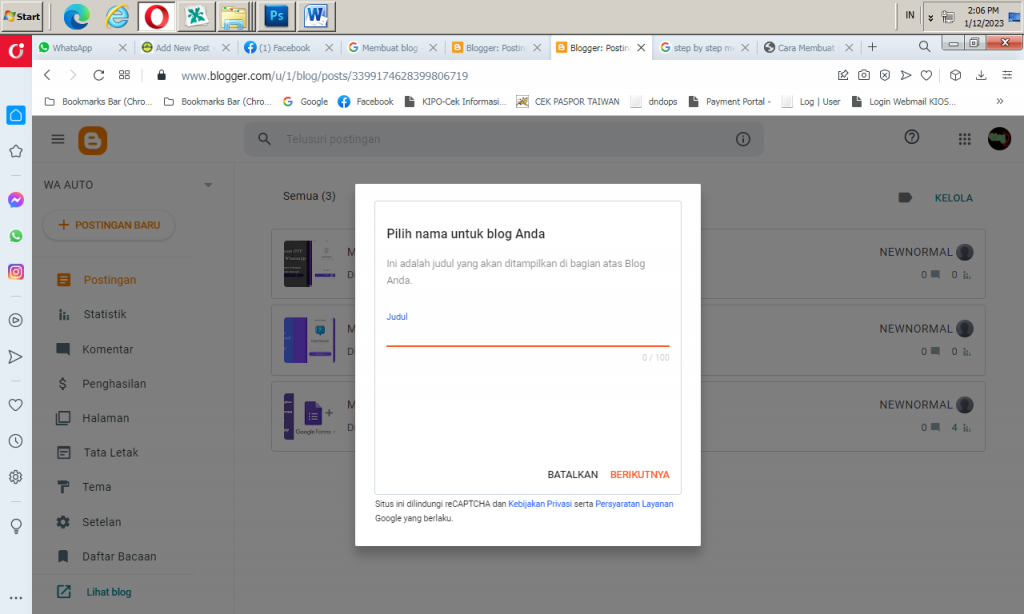The height and width of the screenshot is (614, 1024).
Task: Switch to the Add New Post tab
Action: click(185, 47)
